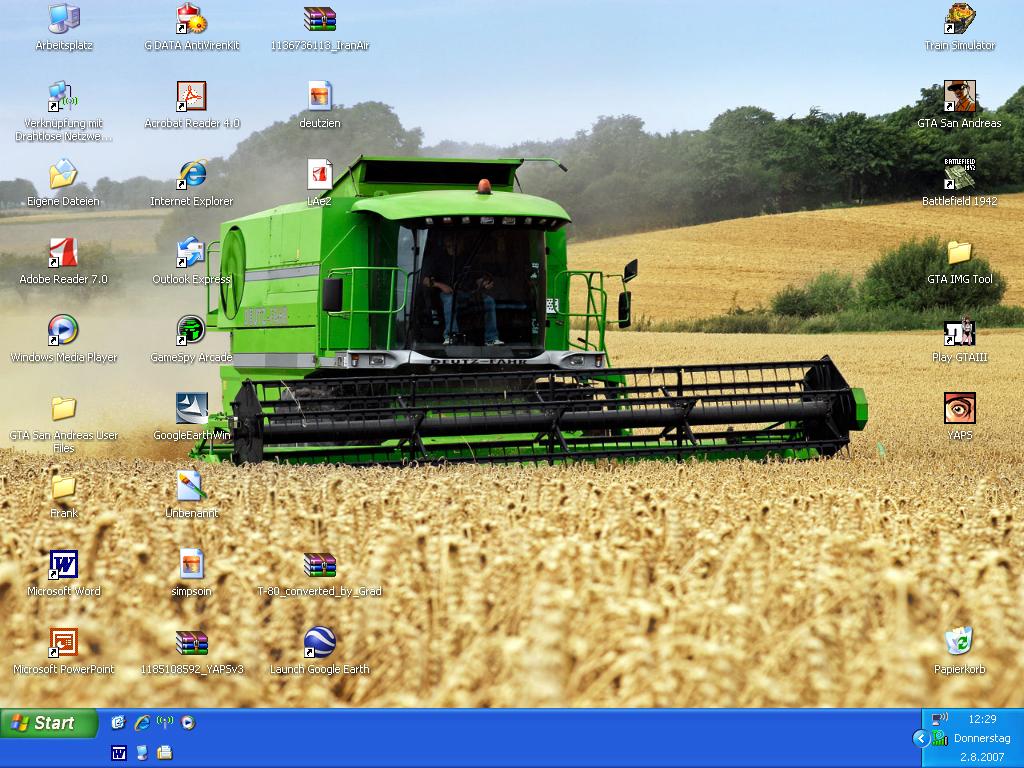Click the Outlook Express desktop shortcut
Viewport: 1024px width, 768px height.
191,253
